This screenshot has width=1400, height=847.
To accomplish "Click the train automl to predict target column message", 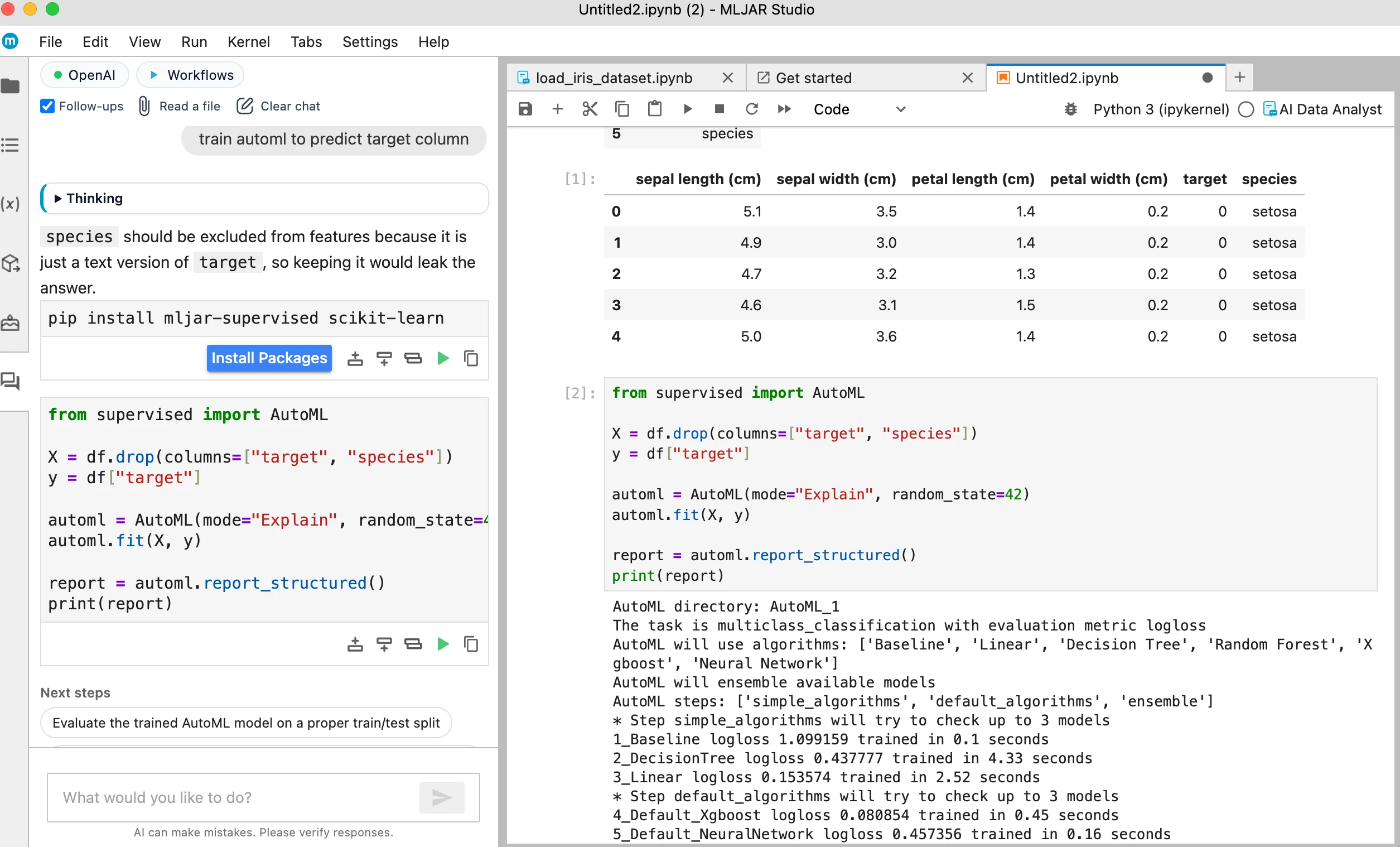I will pos(334,139).
